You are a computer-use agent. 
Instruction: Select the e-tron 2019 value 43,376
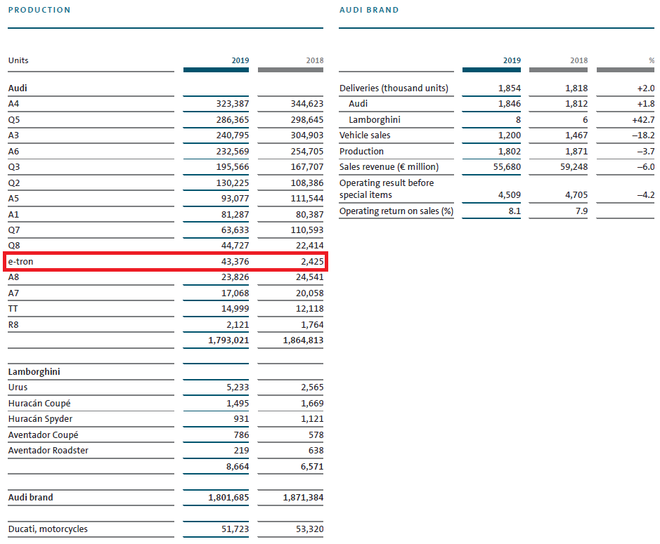[x=235, y=261]
